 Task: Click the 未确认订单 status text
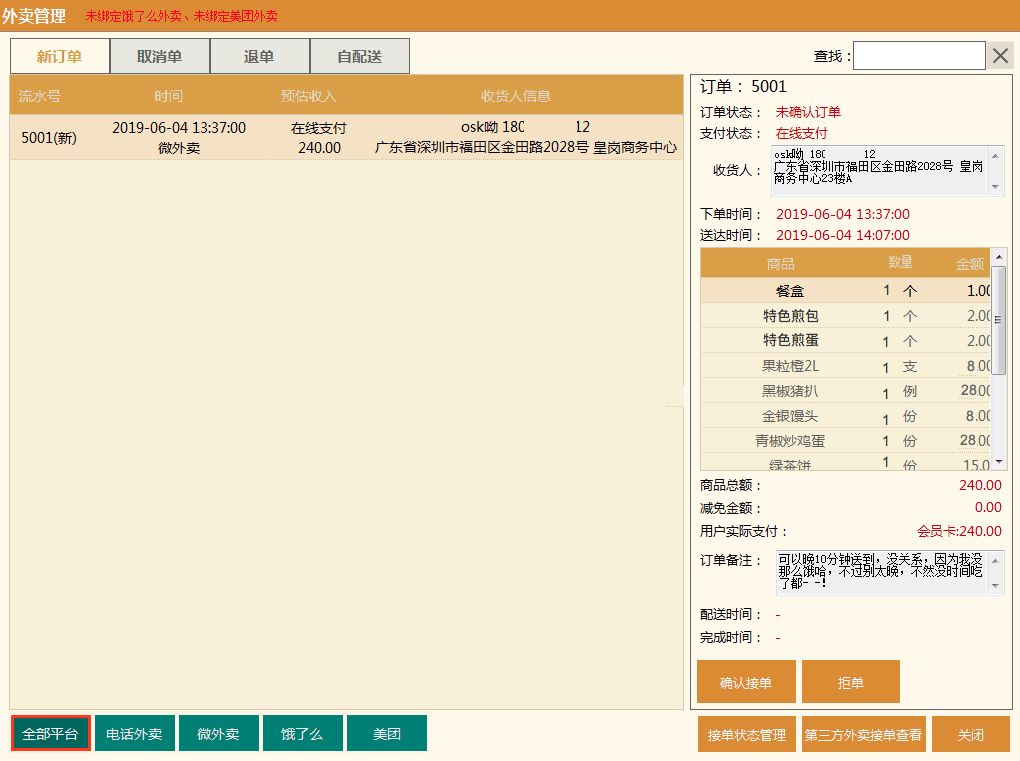(x=808, y=112)
